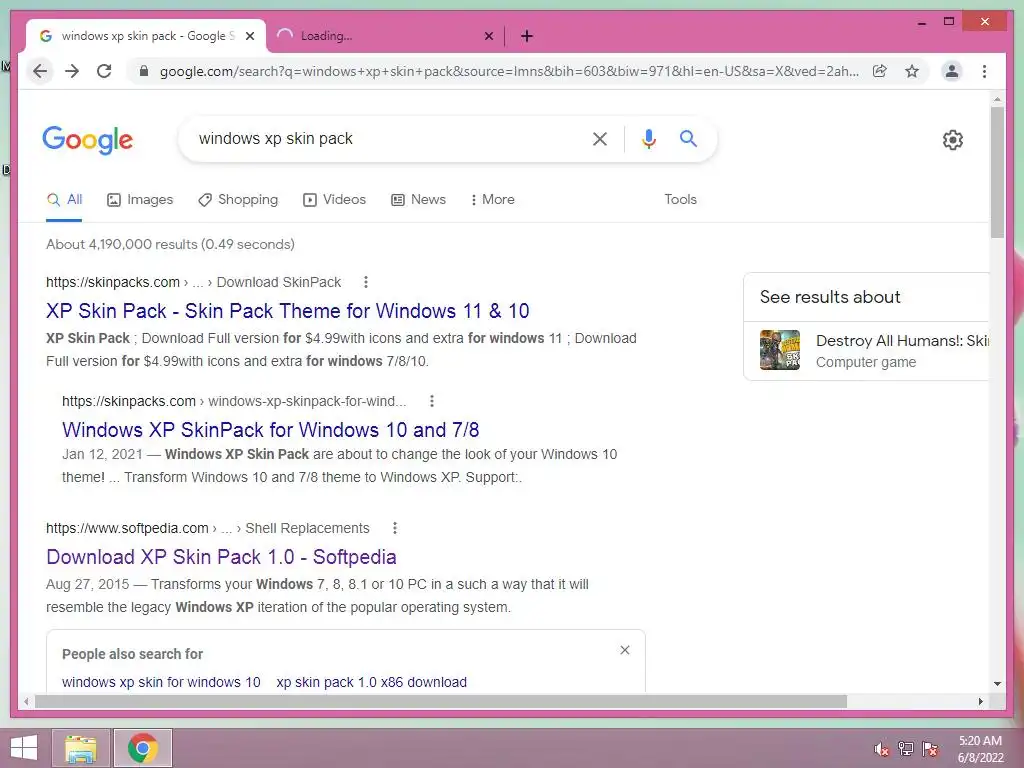Viewport: 1024px width, 768px height.
Task: Open Destroy All Humans game thumbnail
Action: pos(780,350)
